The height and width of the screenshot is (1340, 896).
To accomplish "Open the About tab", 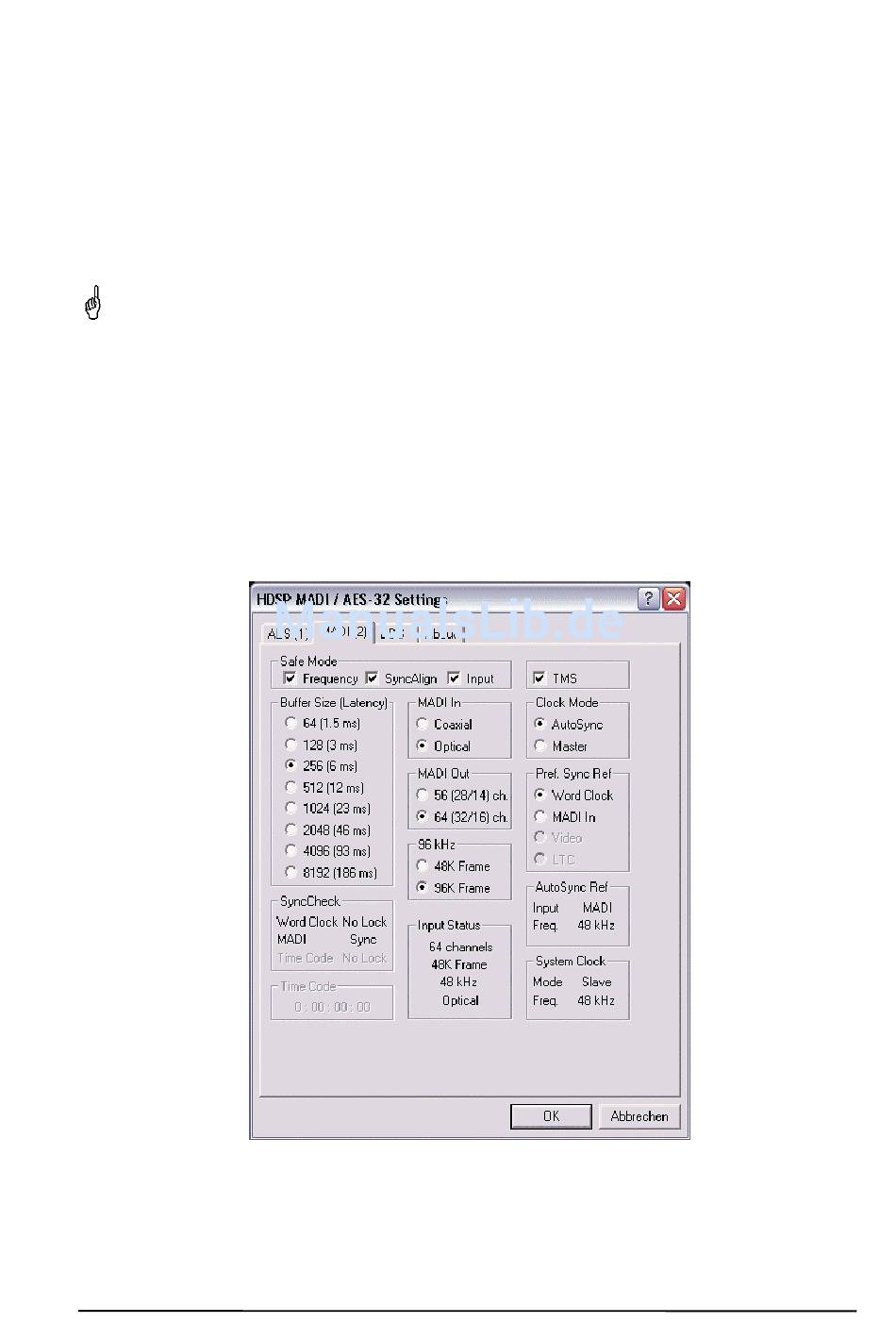I will pos(440,633).
